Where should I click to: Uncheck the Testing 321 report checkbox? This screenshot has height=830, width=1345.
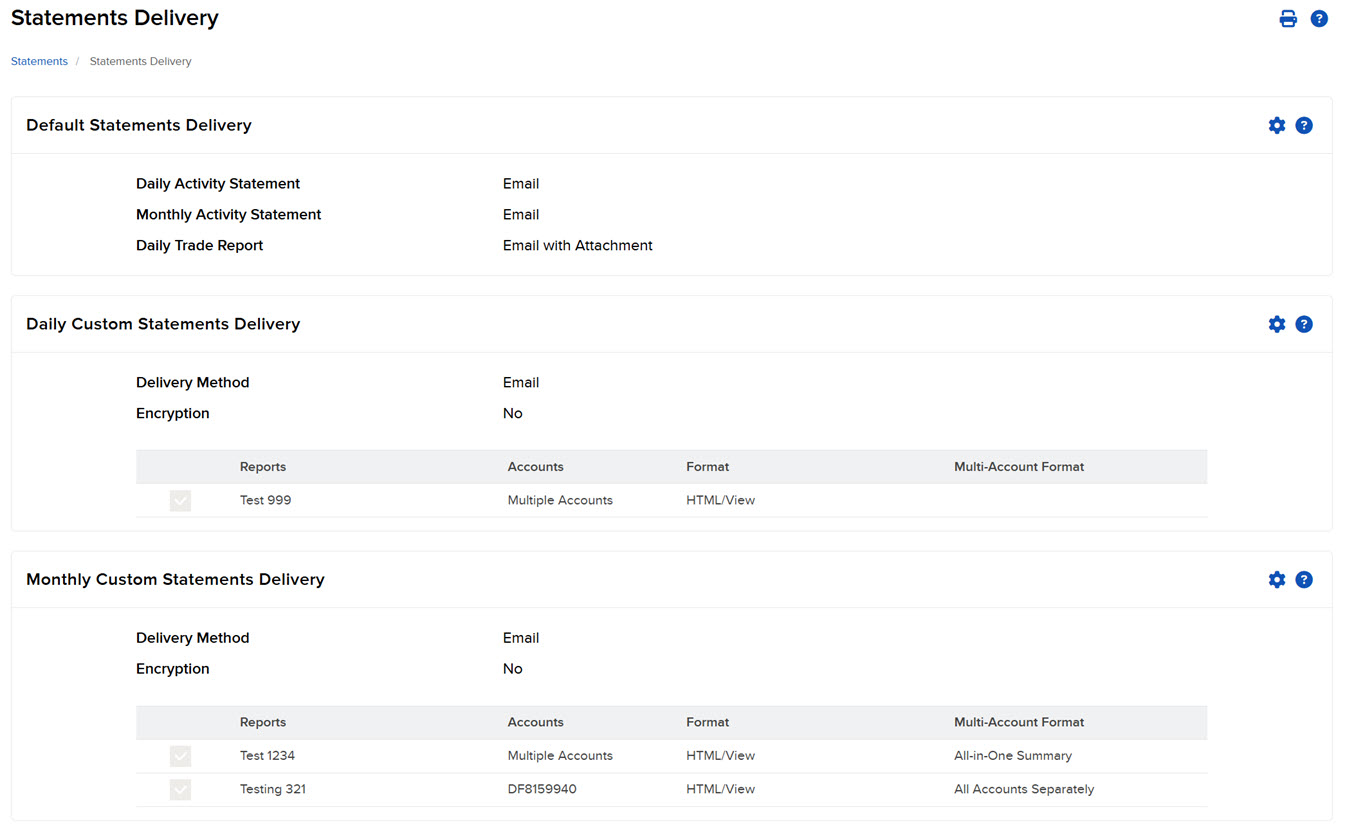tap(180, 789)
